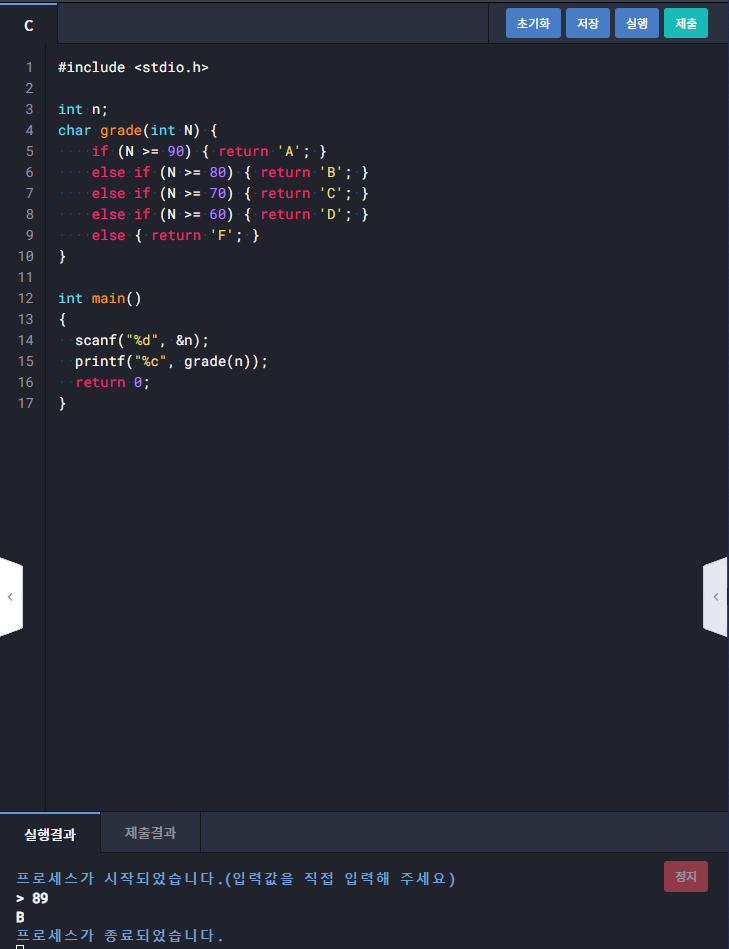Submit the solution with 제출 button
This screenshot has height=949, width=729.
(x=685, y=24)
